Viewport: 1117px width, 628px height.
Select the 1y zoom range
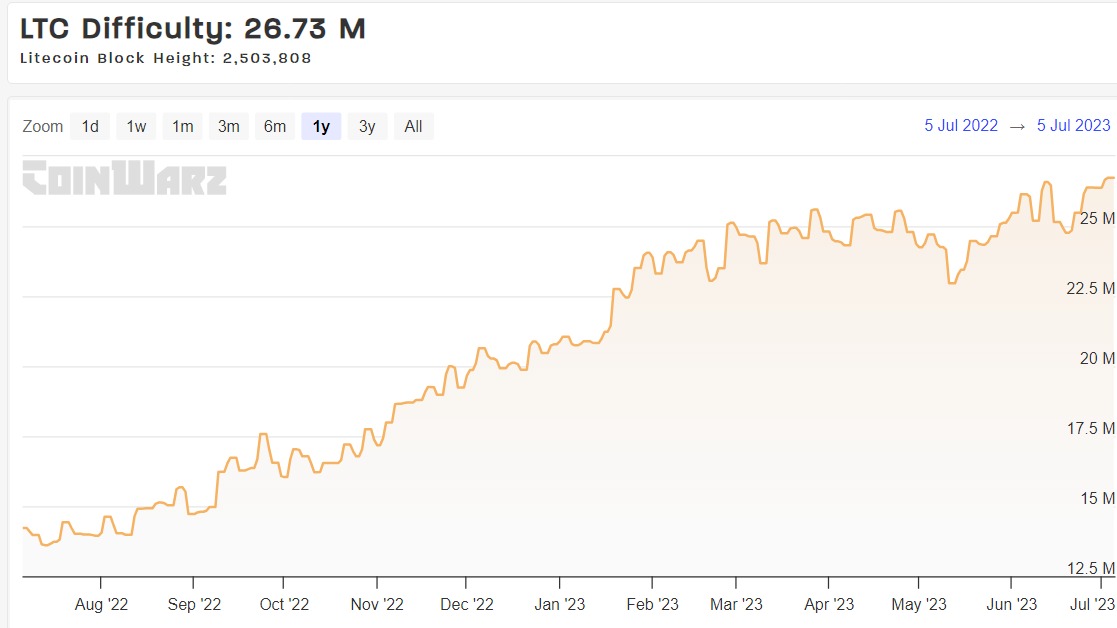tap(321, 127)
